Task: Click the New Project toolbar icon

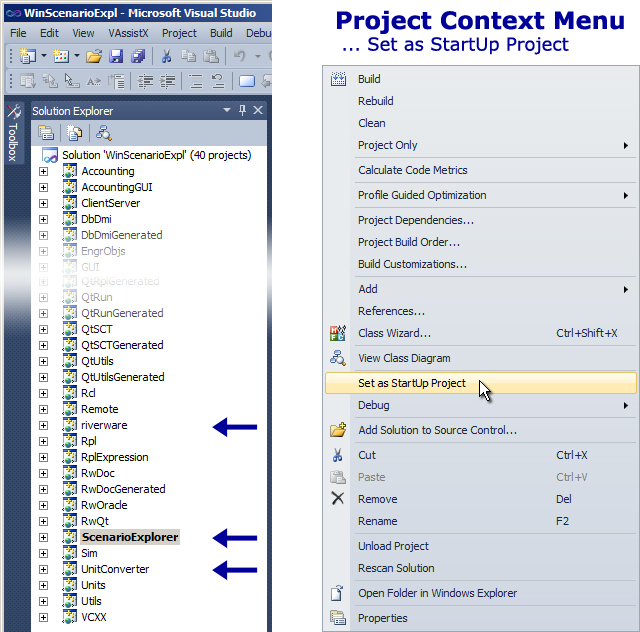Action: click(28, 56)
